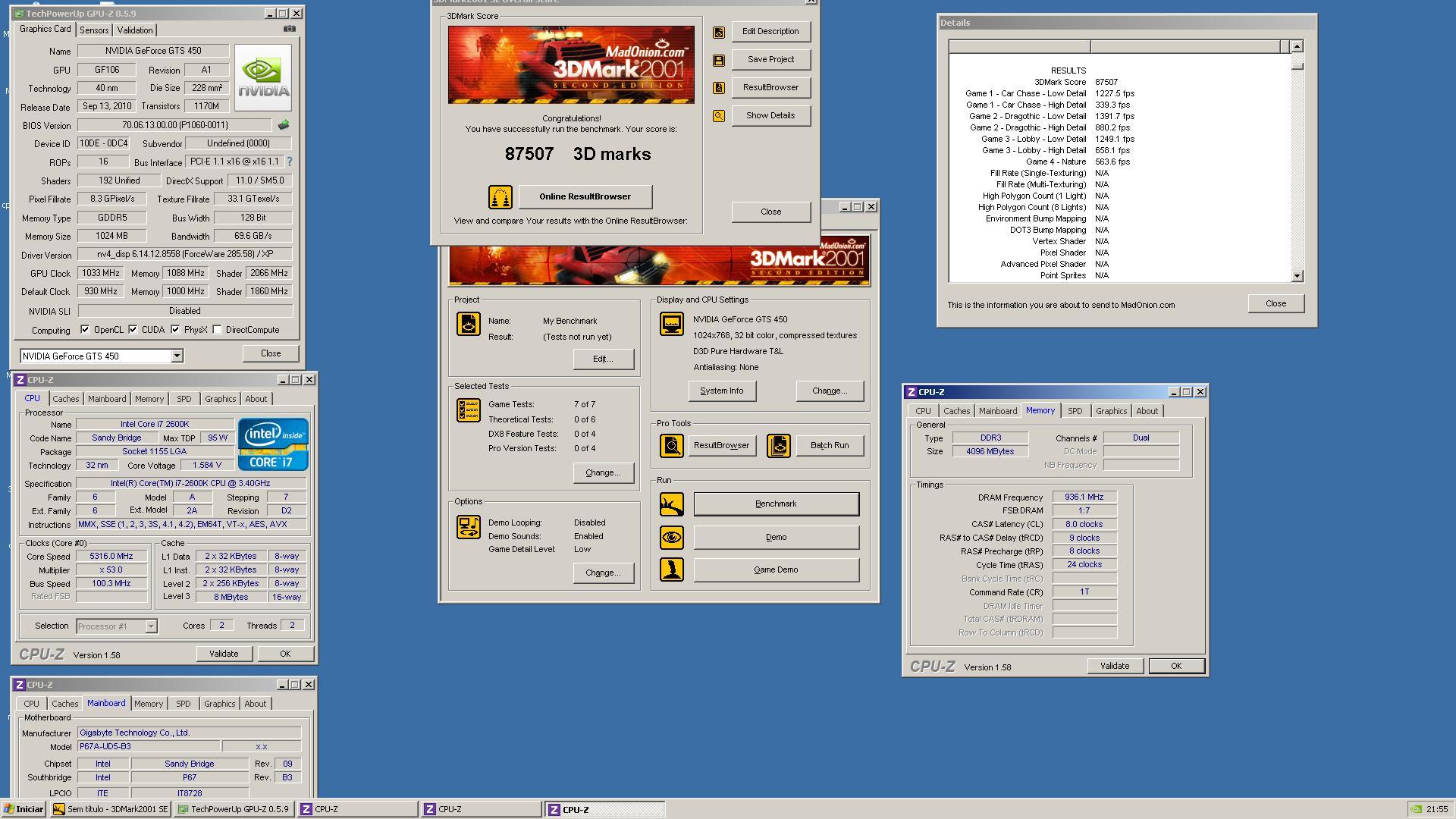The height and width of the screenshot is (819, 1456).
Task: Click the ResultBrowser icon in score window
Action: (x=719, y=88)
